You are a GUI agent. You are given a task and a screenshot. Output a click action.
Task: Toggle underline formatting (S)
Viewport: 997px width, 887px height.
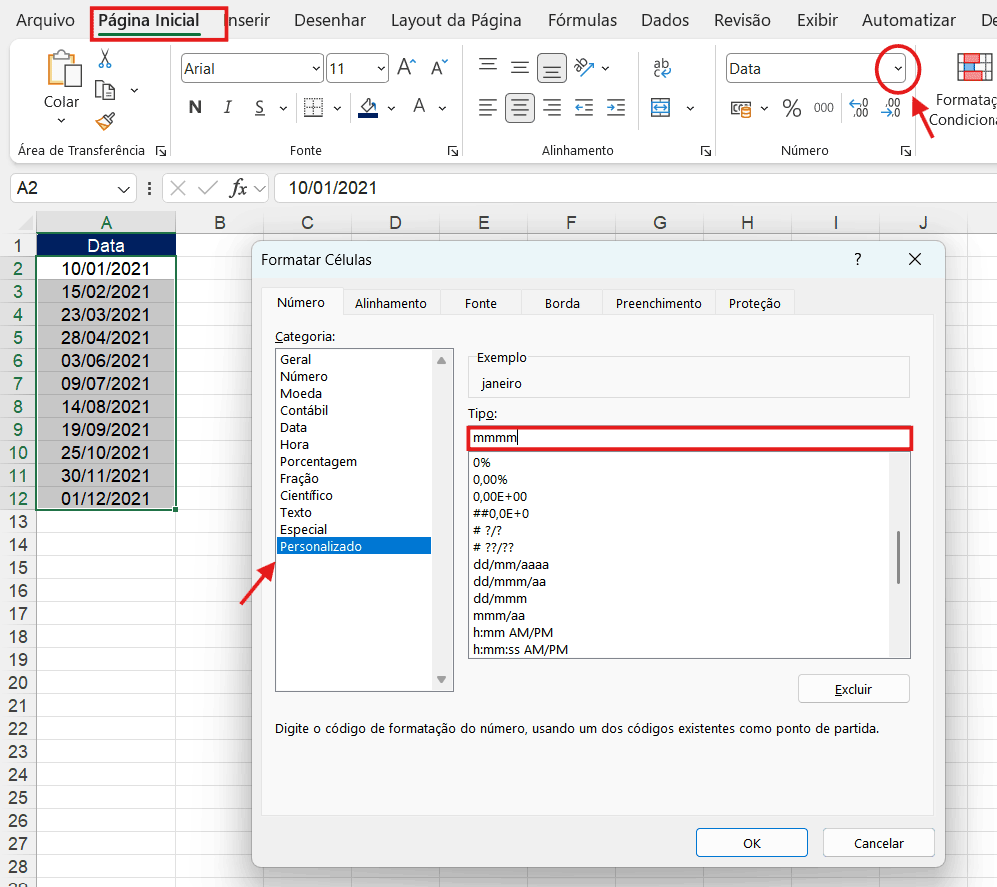tap(259, 107)
